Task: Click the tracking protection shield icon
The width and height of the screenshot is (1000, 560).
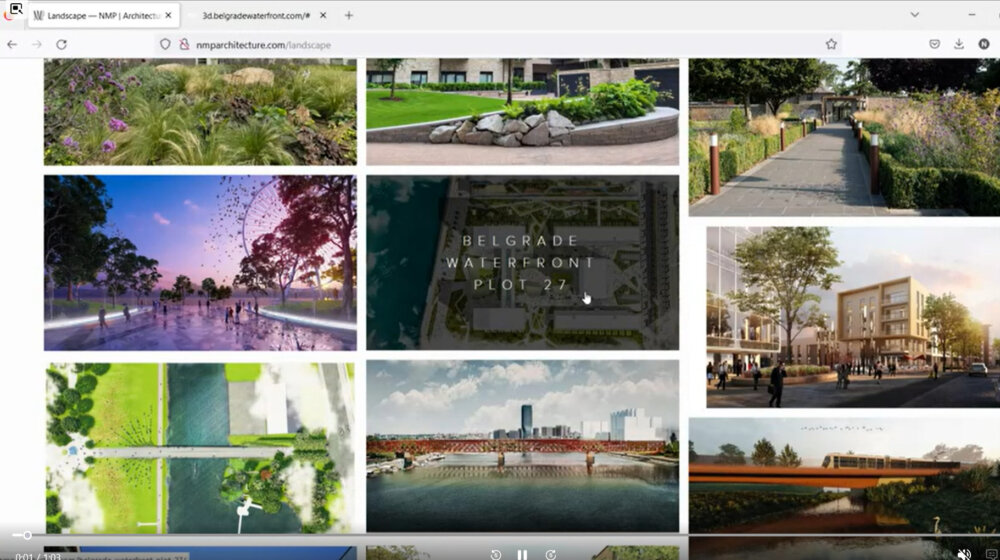Action: point(165,44)
